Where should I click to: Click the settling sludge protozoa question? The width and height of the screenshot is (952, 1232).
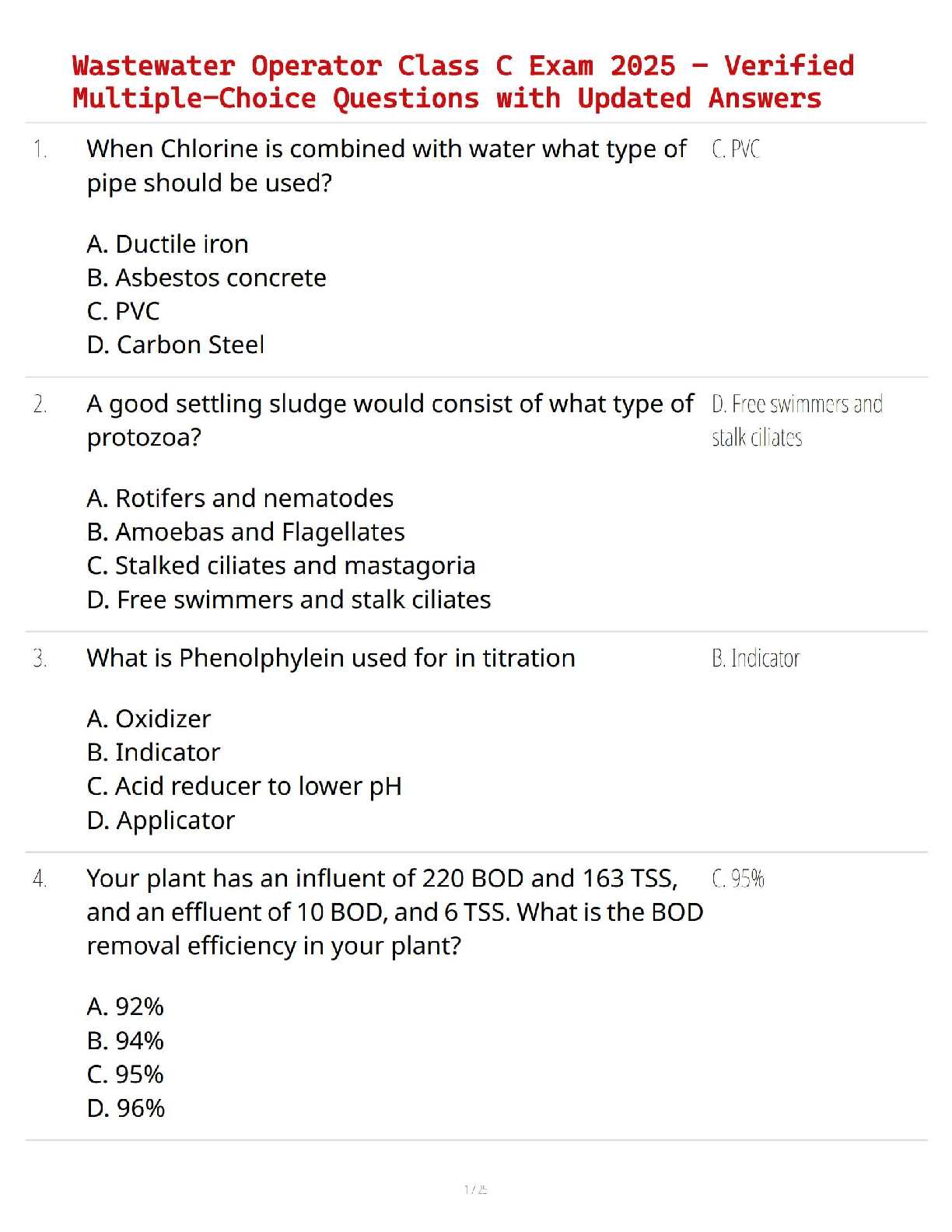coord(389,420)
